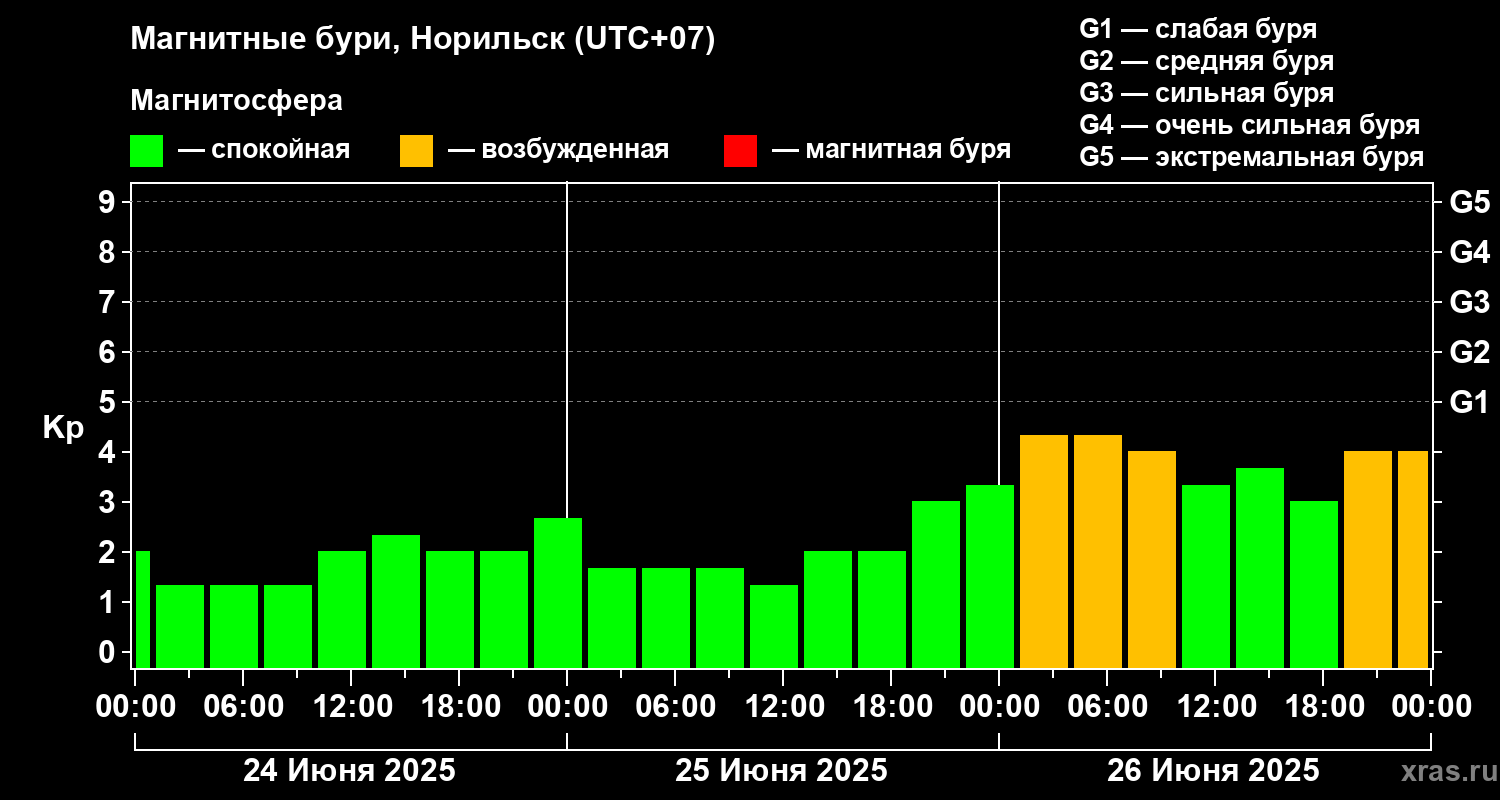Select the "— спокойная" legend label
This screenshot has height=800, width=1500.
pos(264,150)
